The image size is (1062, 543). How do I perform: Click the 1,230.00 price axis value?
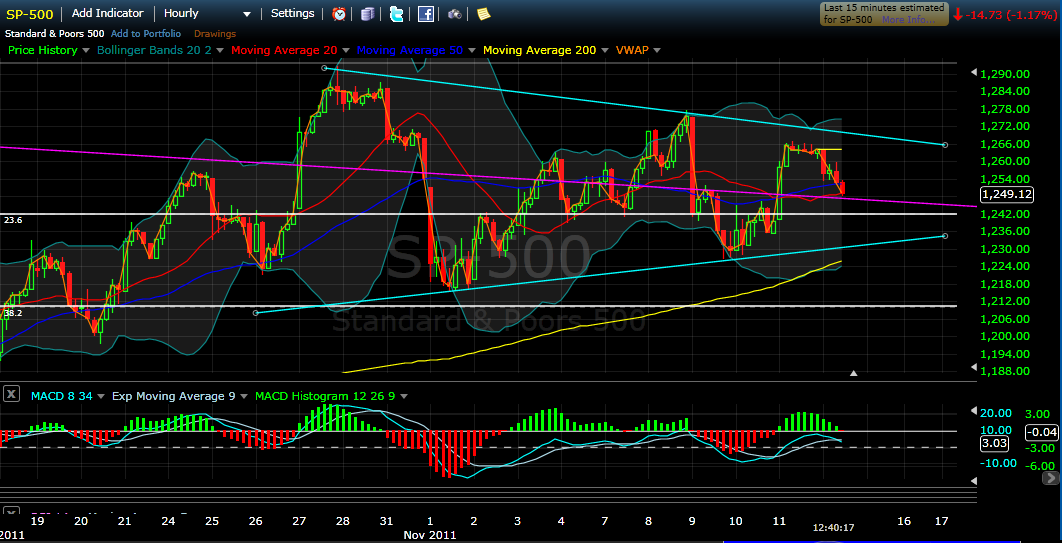point(1006,248)
